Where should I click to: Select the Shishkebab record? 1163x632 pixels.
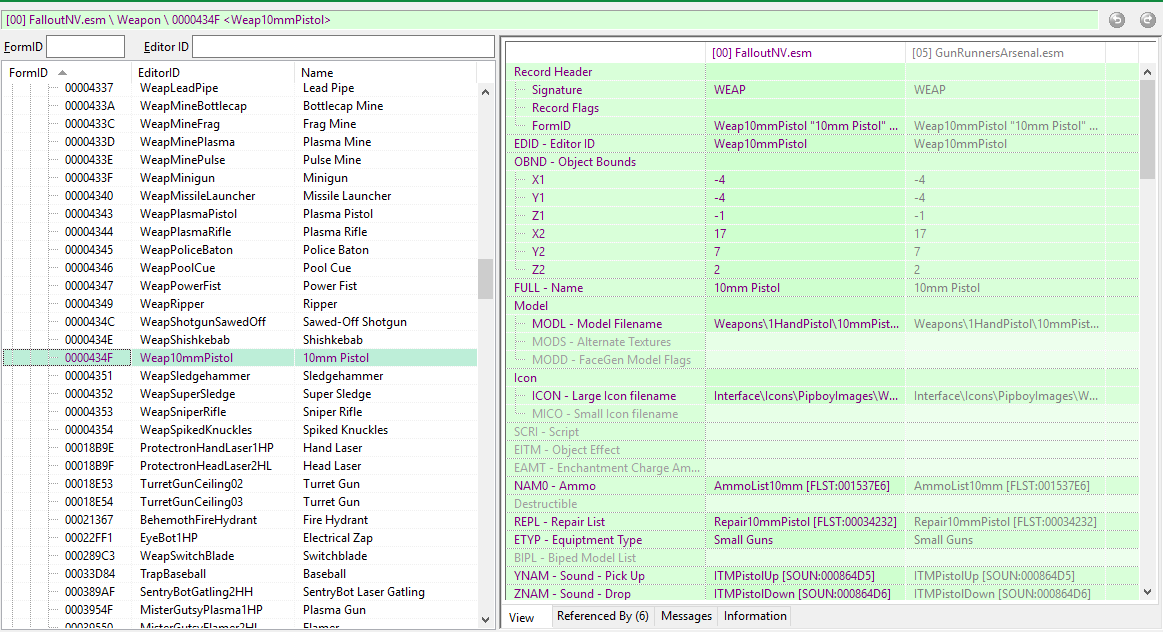(240, 340)
